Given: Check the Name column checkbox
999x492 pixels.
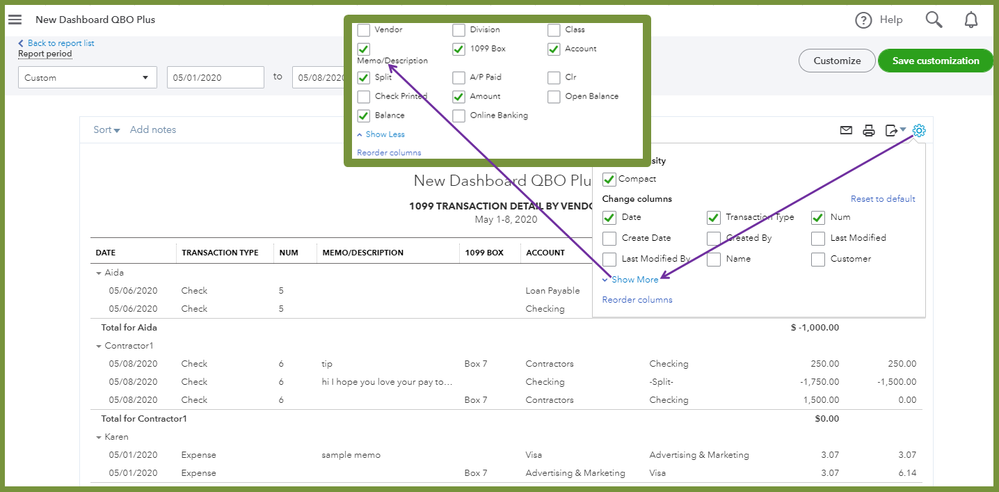Looking at the screenshot, I should pos(714,259).
